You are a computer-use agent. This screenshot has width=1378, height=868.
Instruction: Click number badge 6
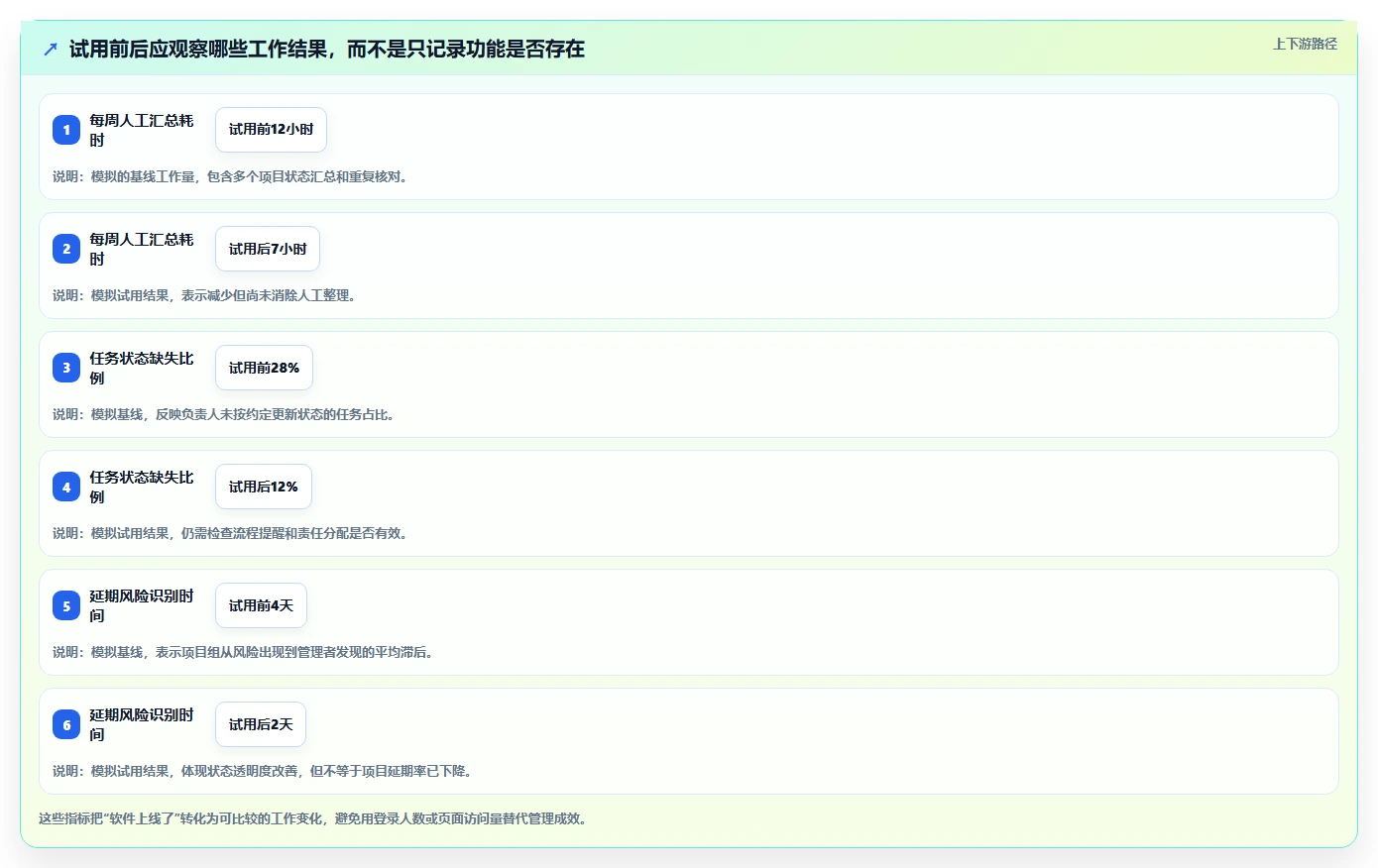click(x=66, y=724)
